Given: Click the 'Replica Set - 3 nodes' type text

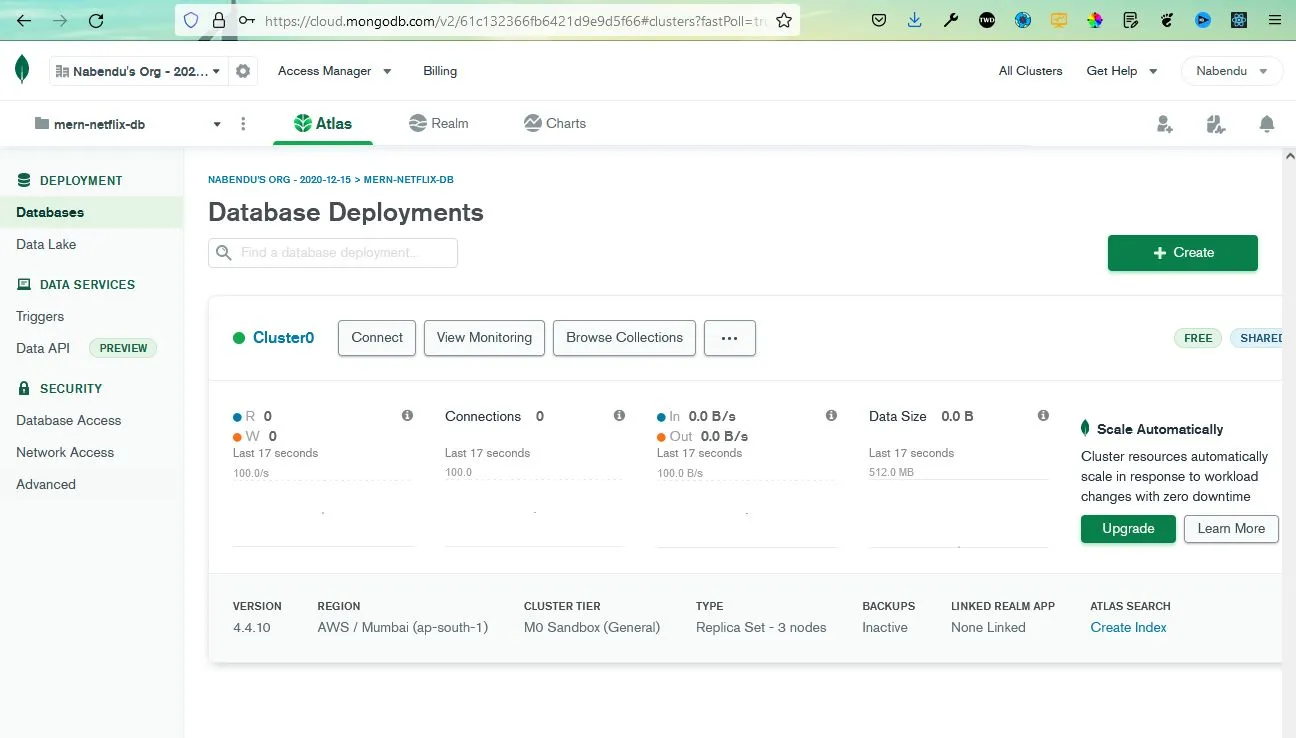Looking at the screenshot, I should click(x=761, y=627).
